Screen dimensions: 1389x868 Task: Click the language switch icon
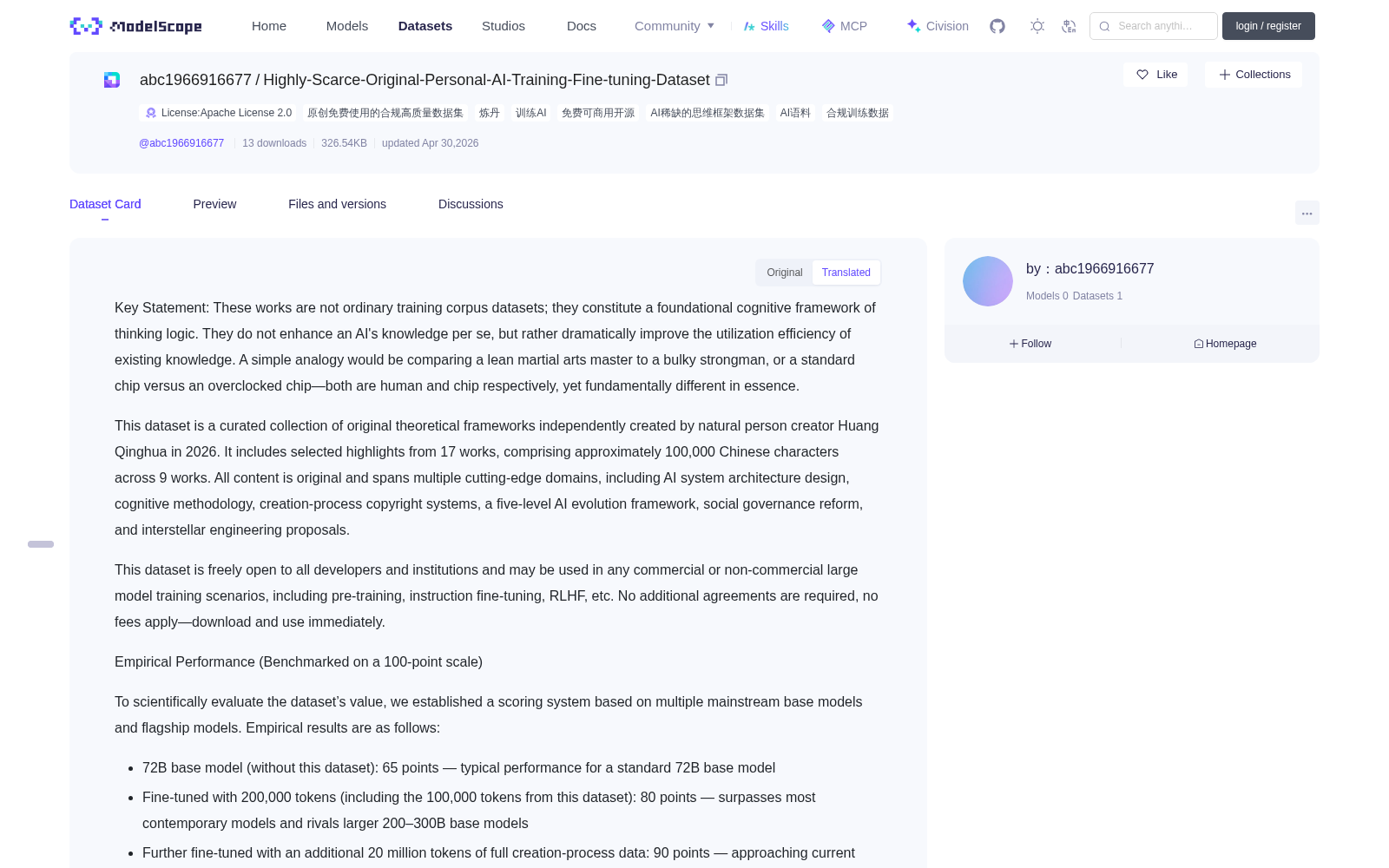point(1069,26)
